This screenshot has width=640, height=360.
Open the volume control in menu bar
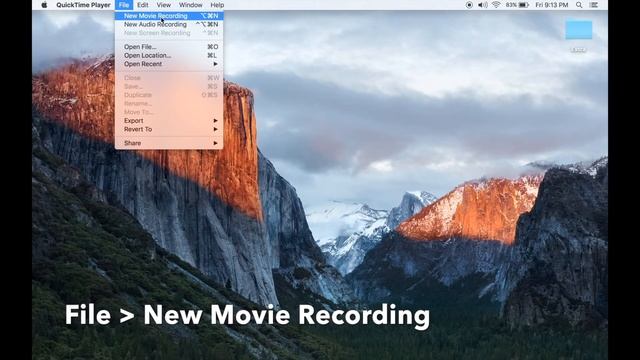(482, 5)
